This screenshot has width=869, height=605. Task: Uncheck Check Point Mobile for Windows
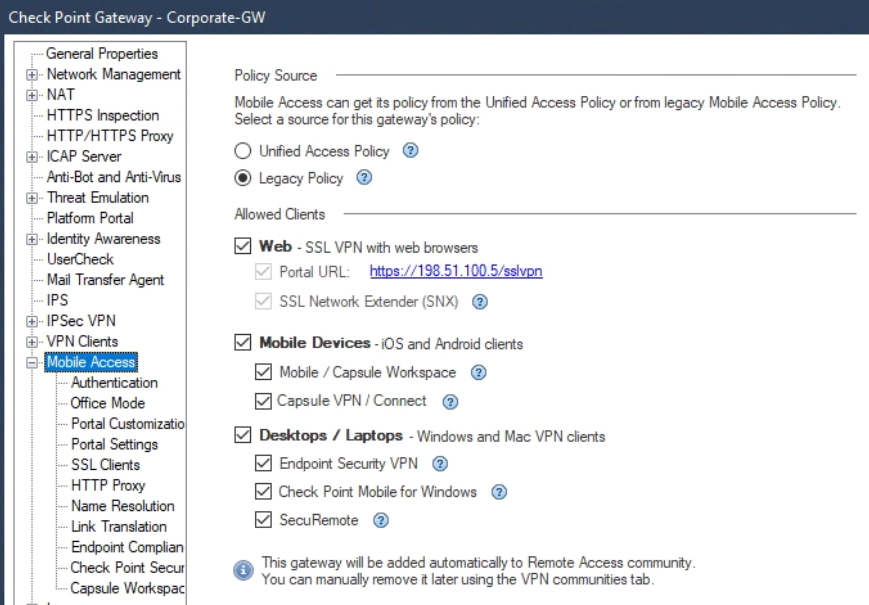263,491
